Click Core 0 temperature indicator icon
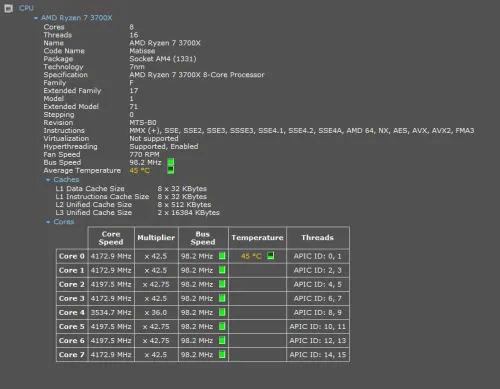 (x=271, y=256)
